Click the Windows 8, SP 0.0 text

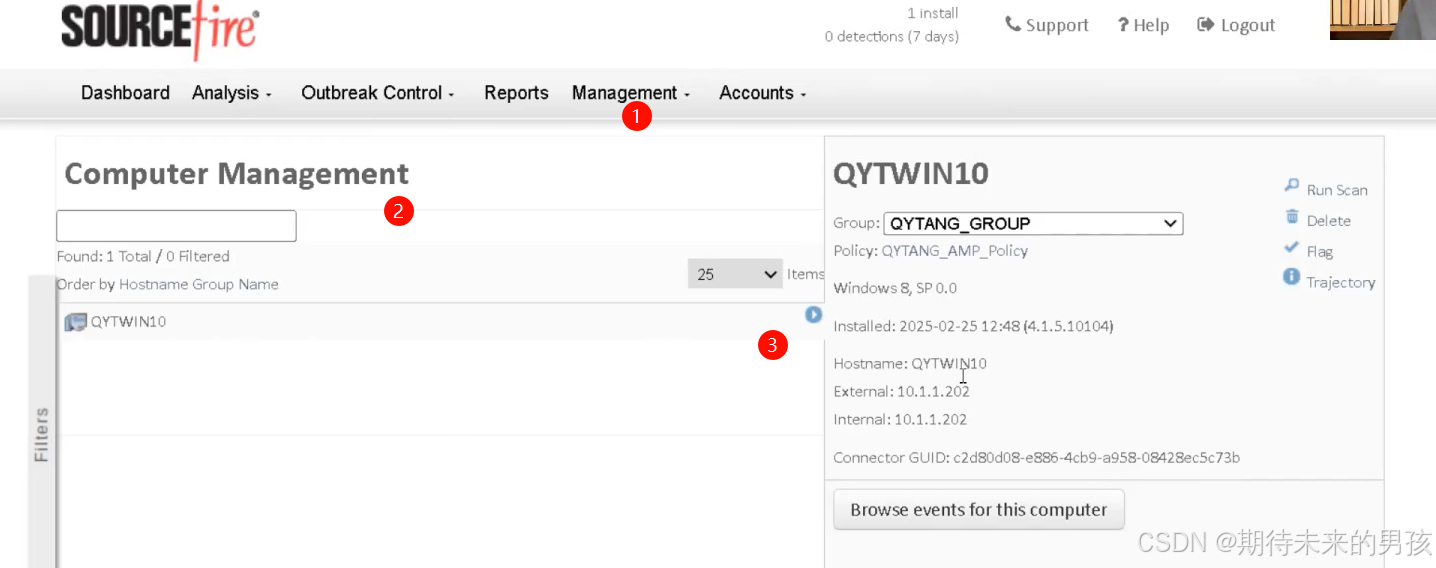[x=895, y=288]
